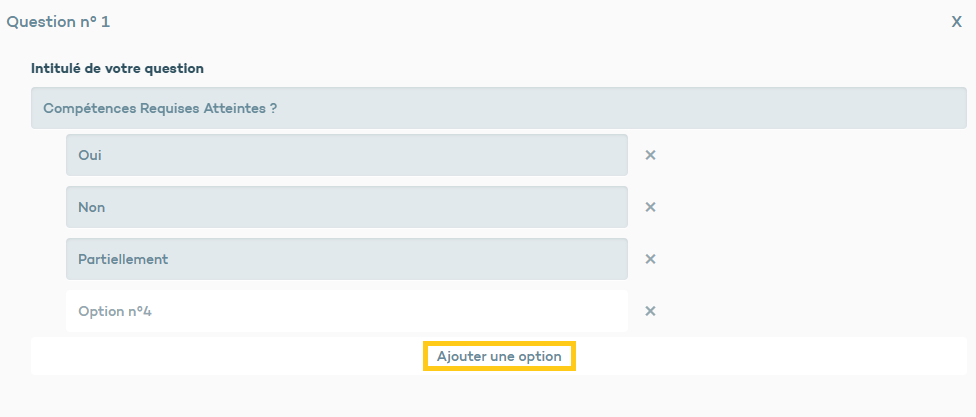
Task: Edit the question title field
Action: tap(498, 108)
